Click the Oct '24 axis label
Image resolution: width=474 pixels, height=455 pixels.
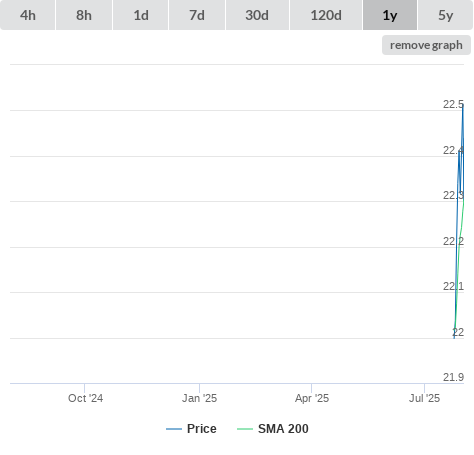85,398
